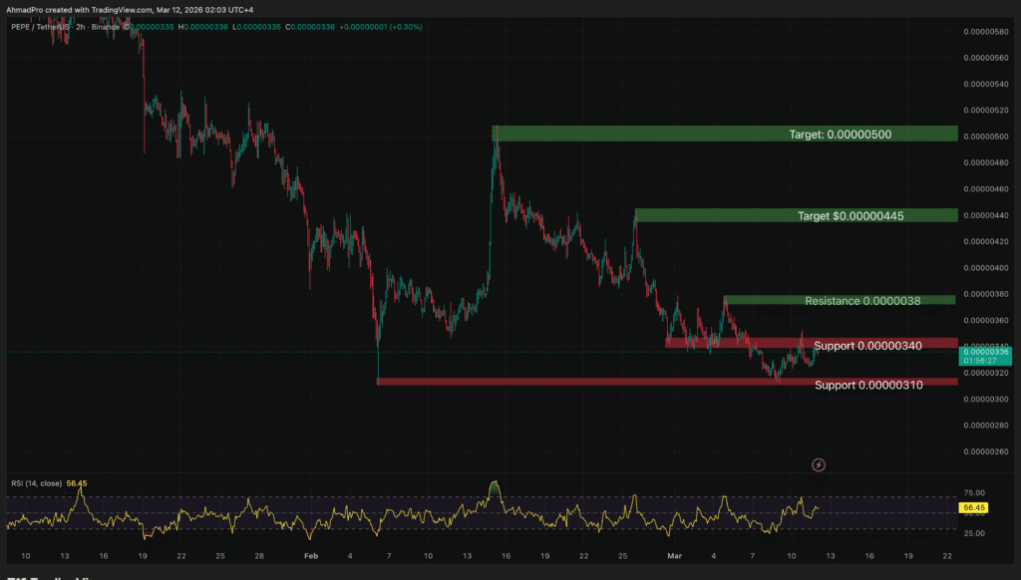
Task: Click the 0.00000260 price axis label
Action: [985, 451]
